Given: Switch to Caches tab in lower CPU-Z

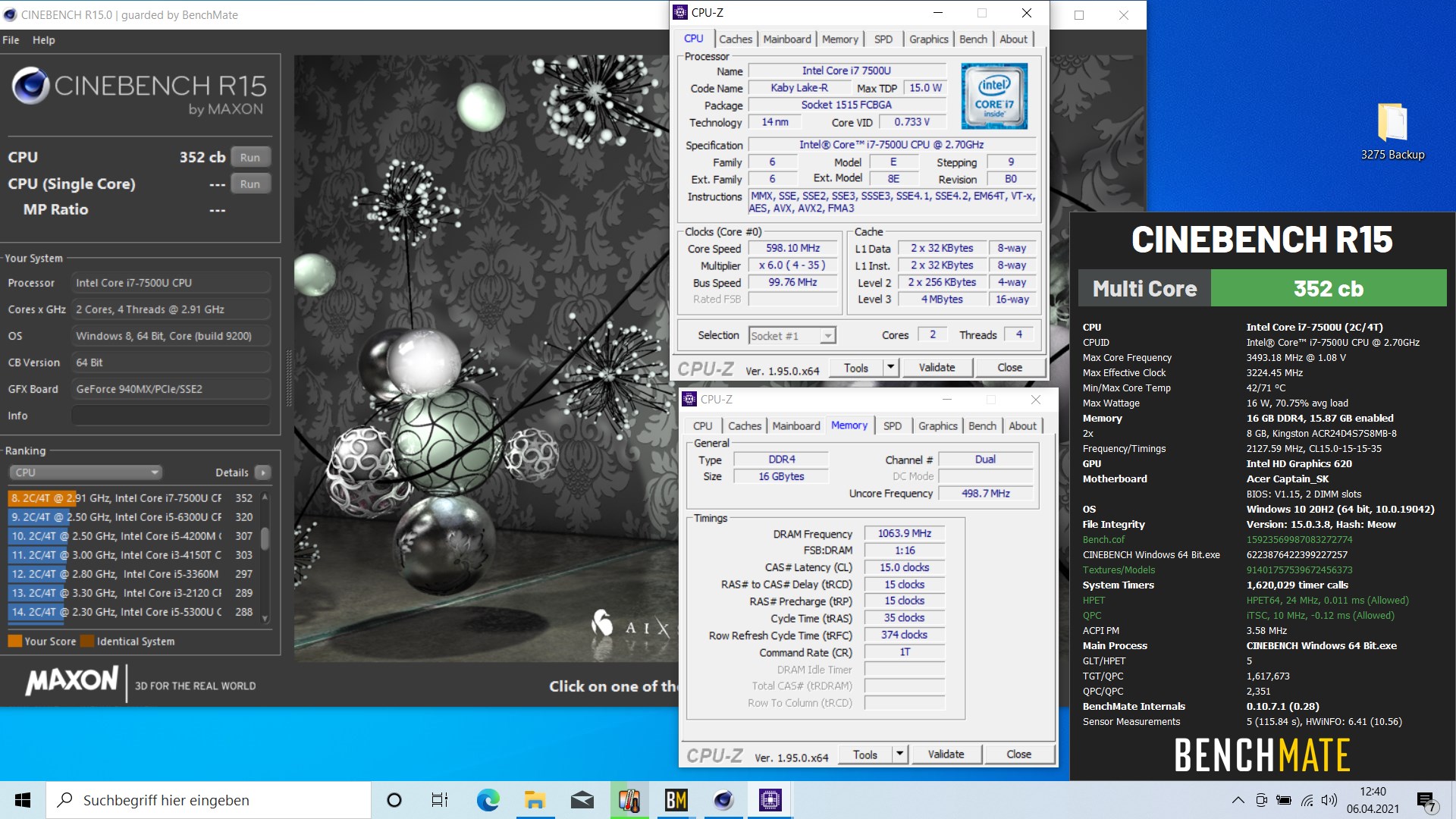Looking at the screenshot, I should point(744,426).
